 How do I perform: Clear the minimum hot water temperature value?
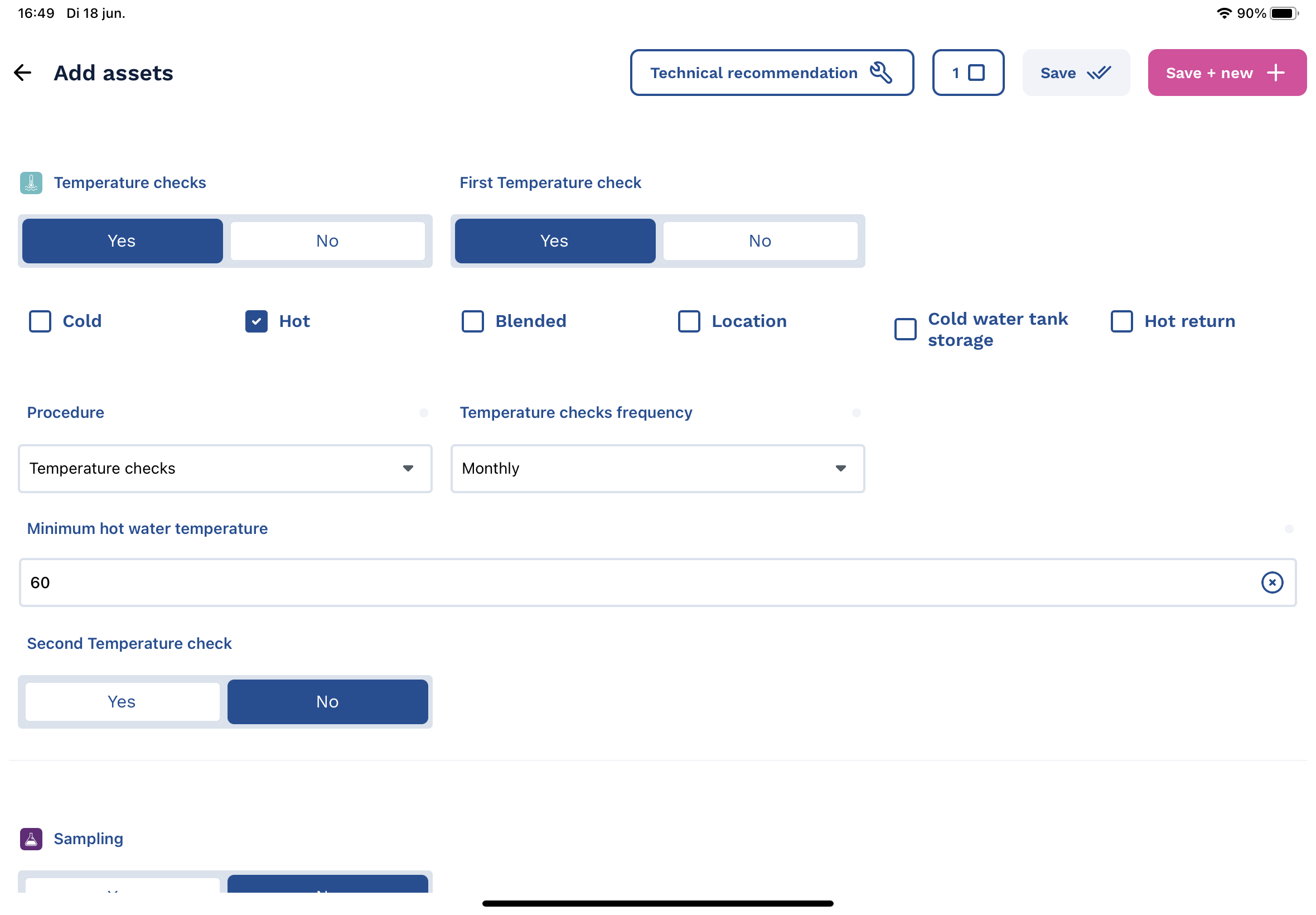coord(1271,582)
